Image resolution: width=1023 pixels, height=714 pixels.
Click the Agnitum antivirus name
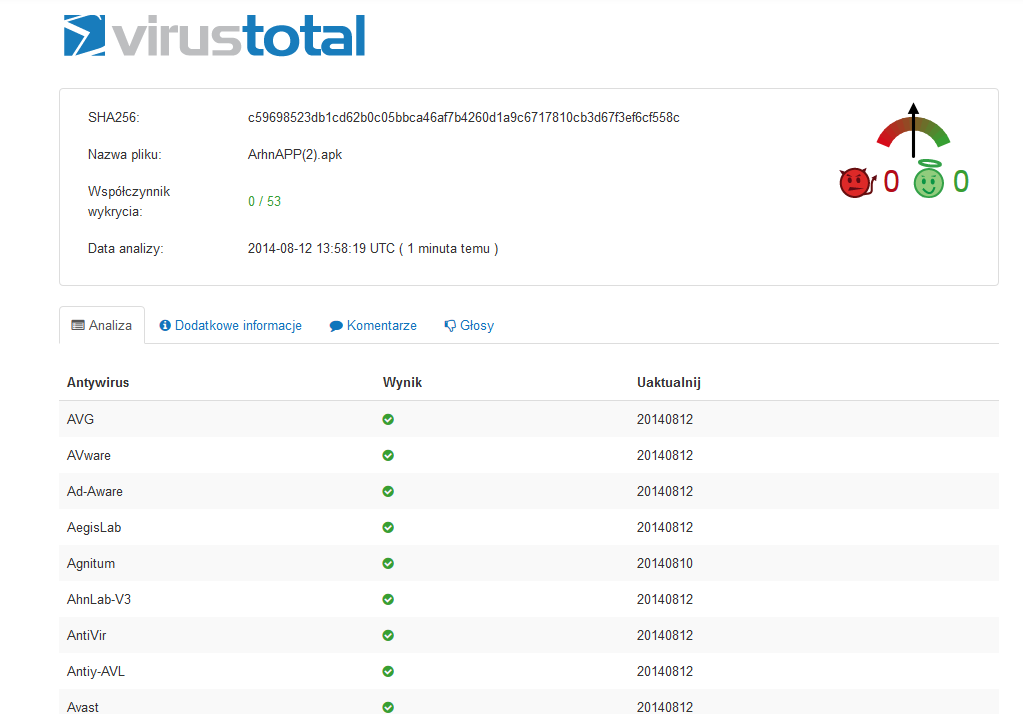point(91,563)
